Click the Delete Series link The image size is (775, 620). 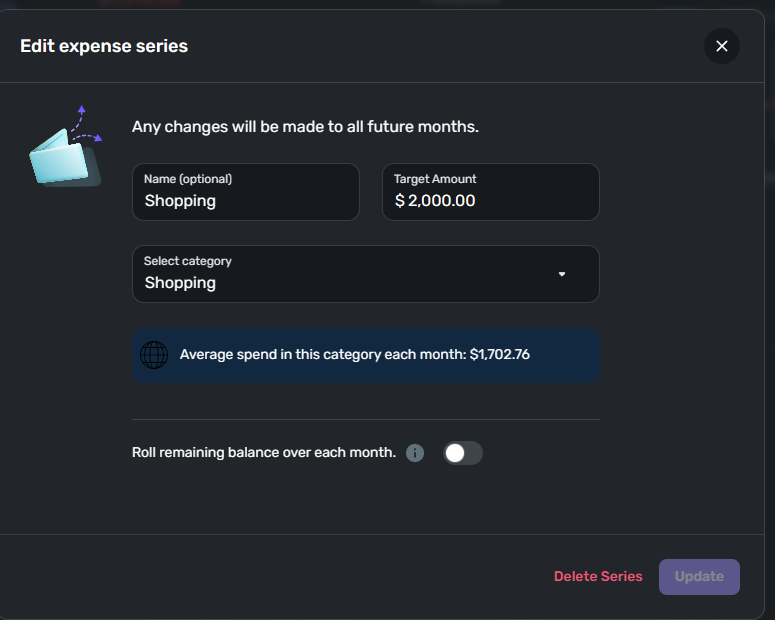598,577
